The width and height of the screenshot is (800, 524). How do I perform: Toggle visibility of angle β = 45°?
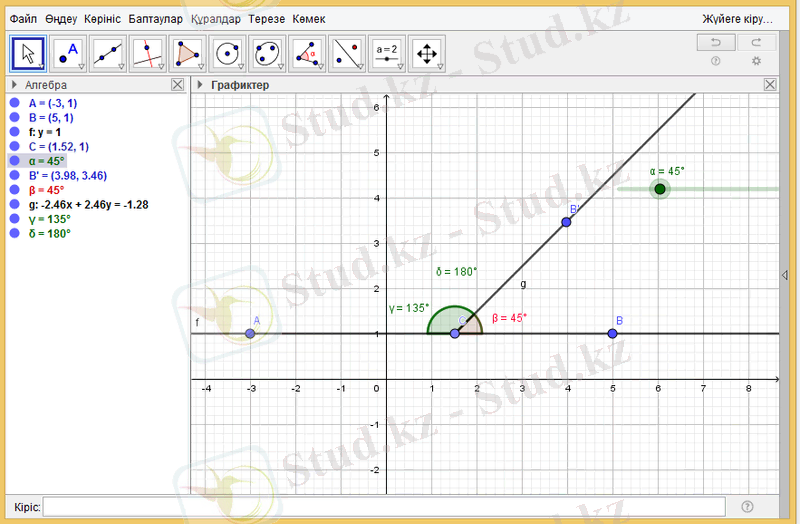(14, 190)
